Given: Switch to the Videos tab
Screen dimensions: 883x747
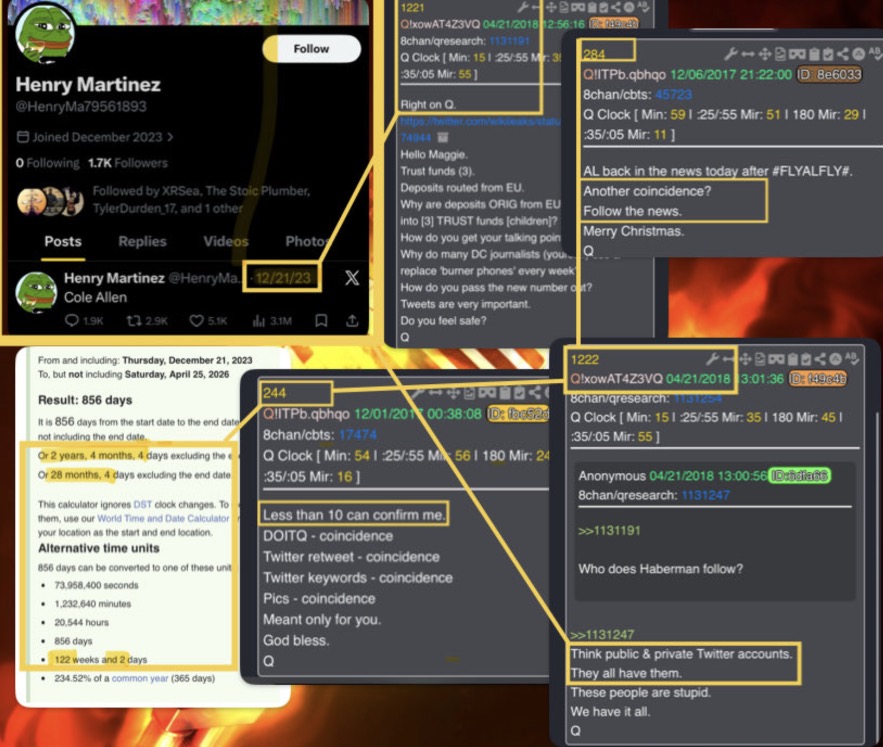Looking at the screenshot, I should pyautogui.click(x=226, y=242).
